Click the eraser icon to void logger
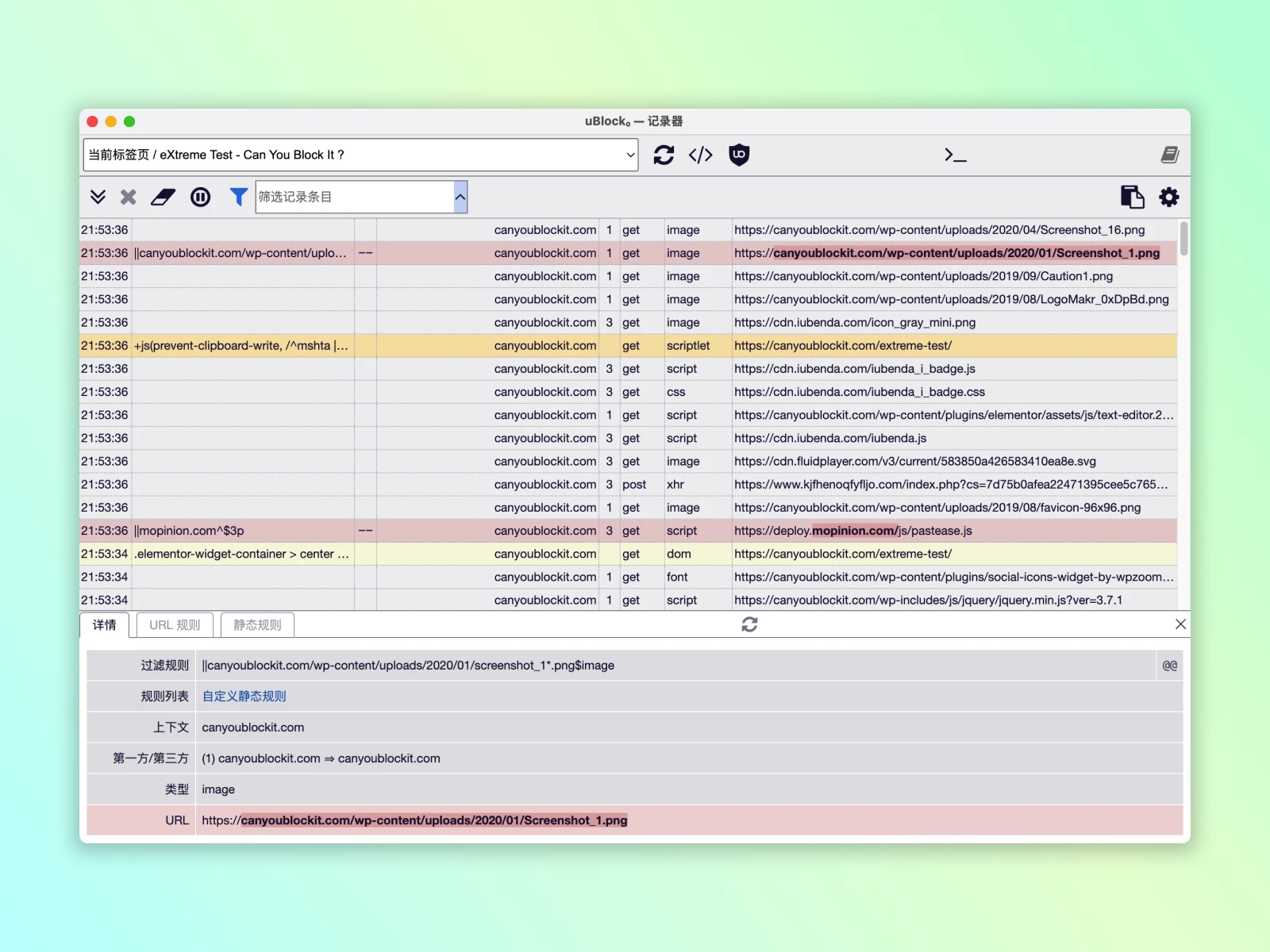This screenshot has height=952, width=1270. [164, 197]
